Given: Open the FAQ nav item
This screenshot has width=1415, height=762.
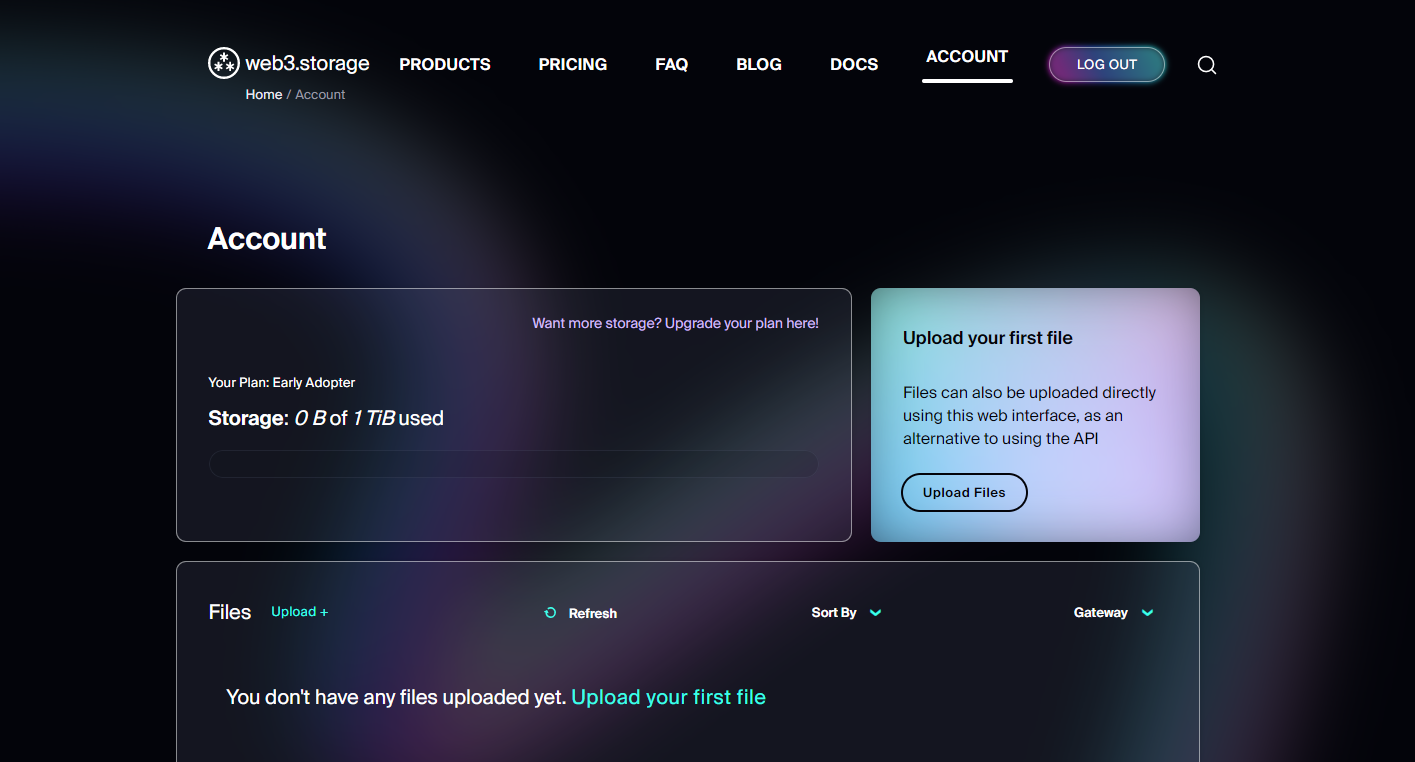Looking at the screenshot, I should click(x=671, y=64).
